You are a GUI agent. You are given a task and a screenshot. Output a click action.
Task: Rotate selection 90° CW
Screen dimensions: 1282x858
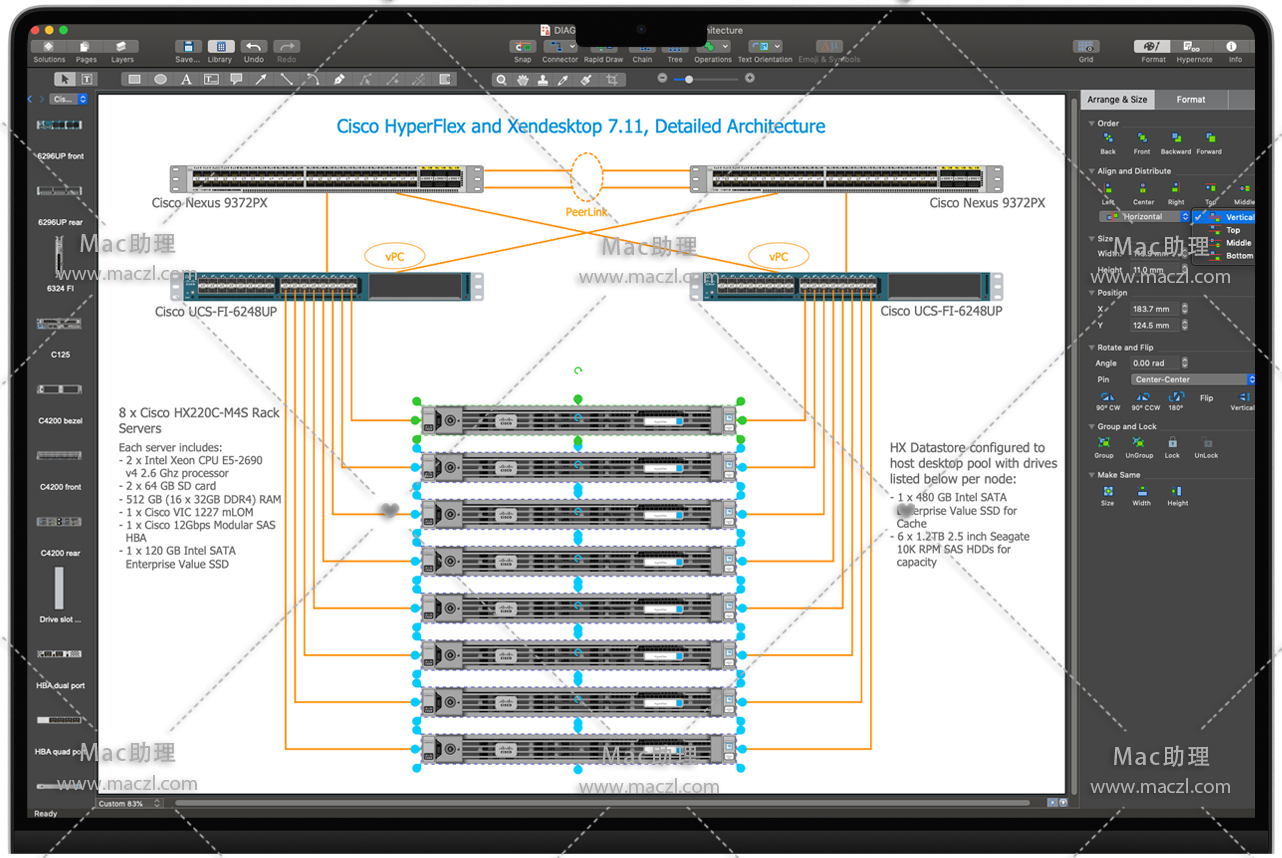(1108, 398)
